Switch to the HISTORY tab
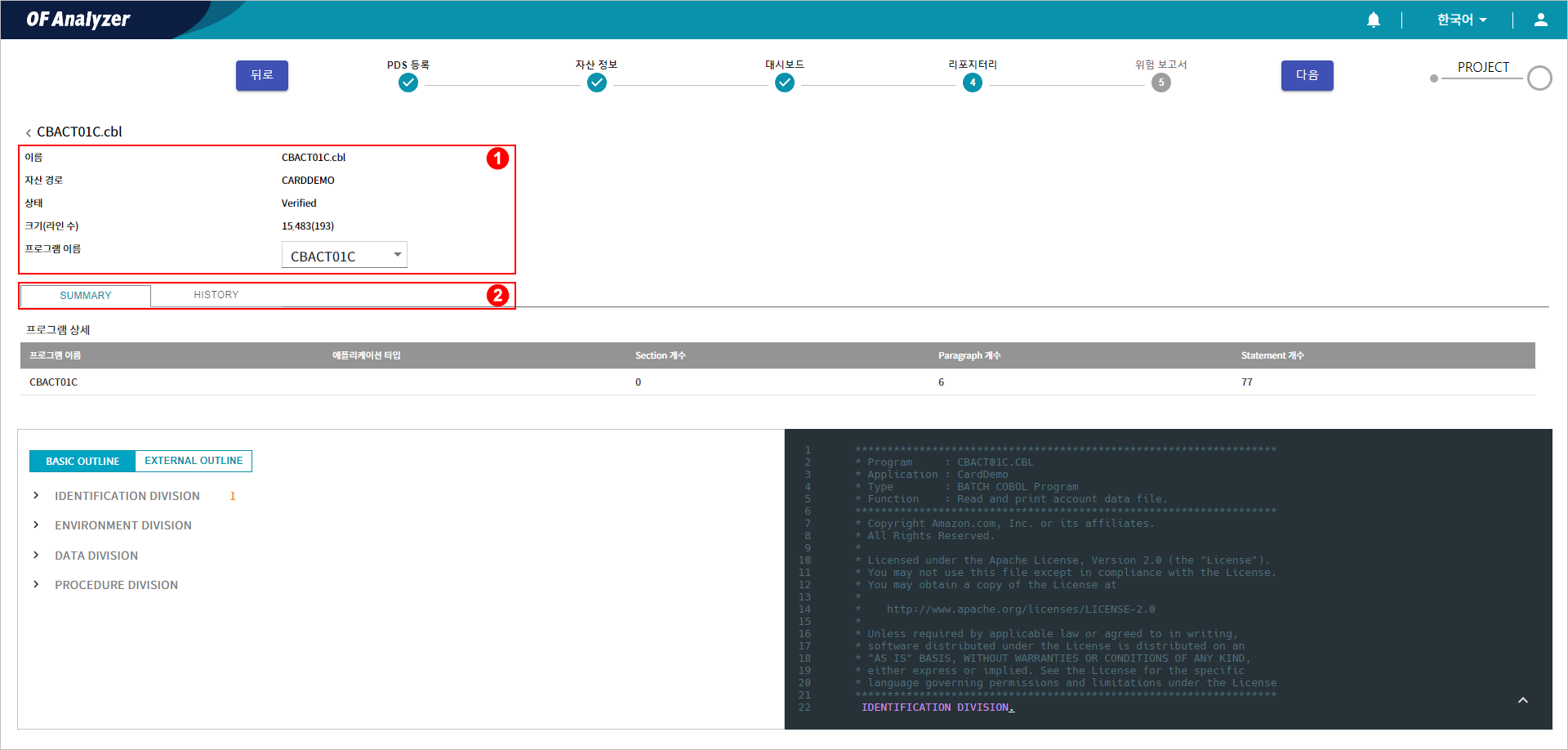The height and width of the screenshot is (750, 1568). (x=216, y=295)
